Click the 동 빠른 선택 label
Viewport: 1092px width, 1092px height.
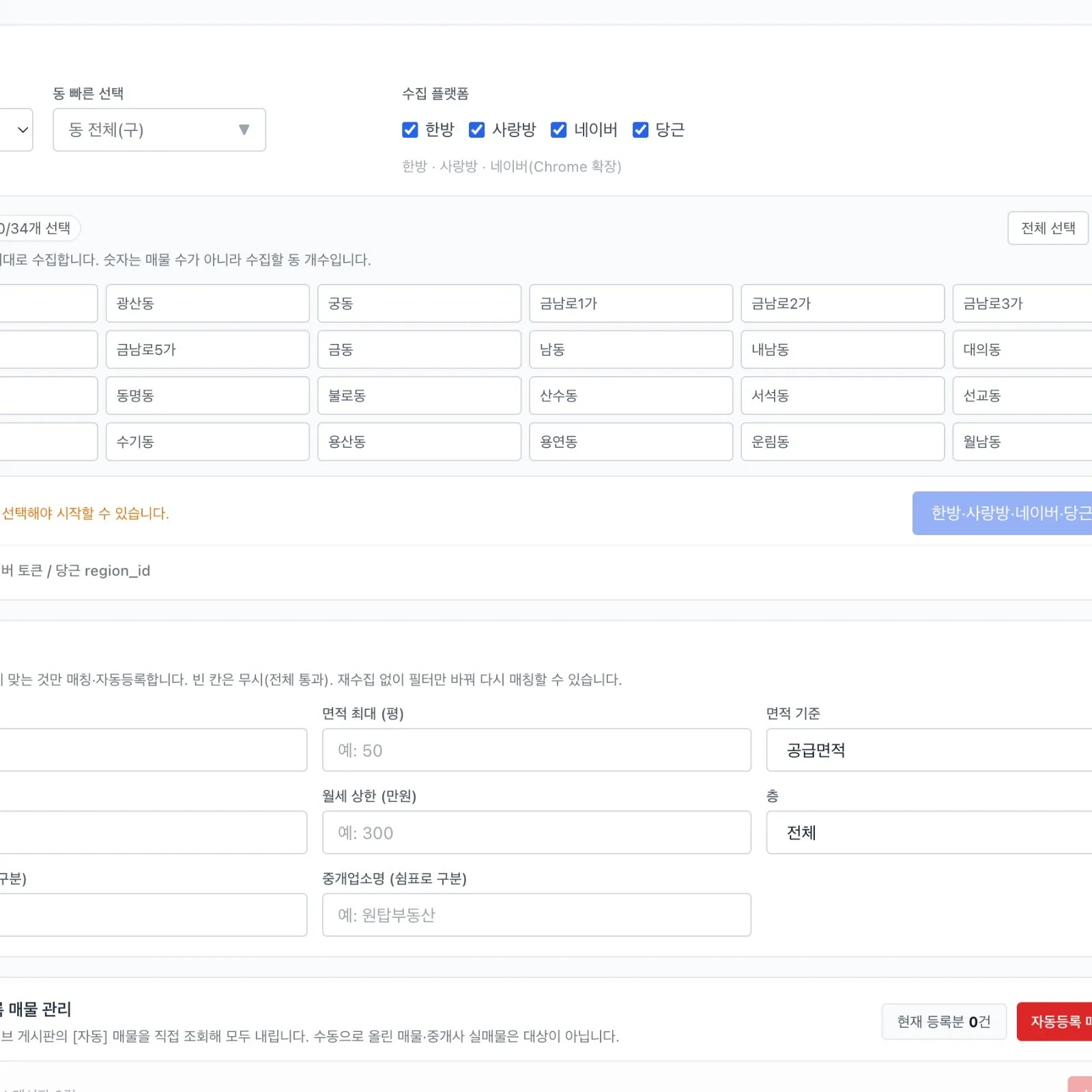(x=88, y=94)
